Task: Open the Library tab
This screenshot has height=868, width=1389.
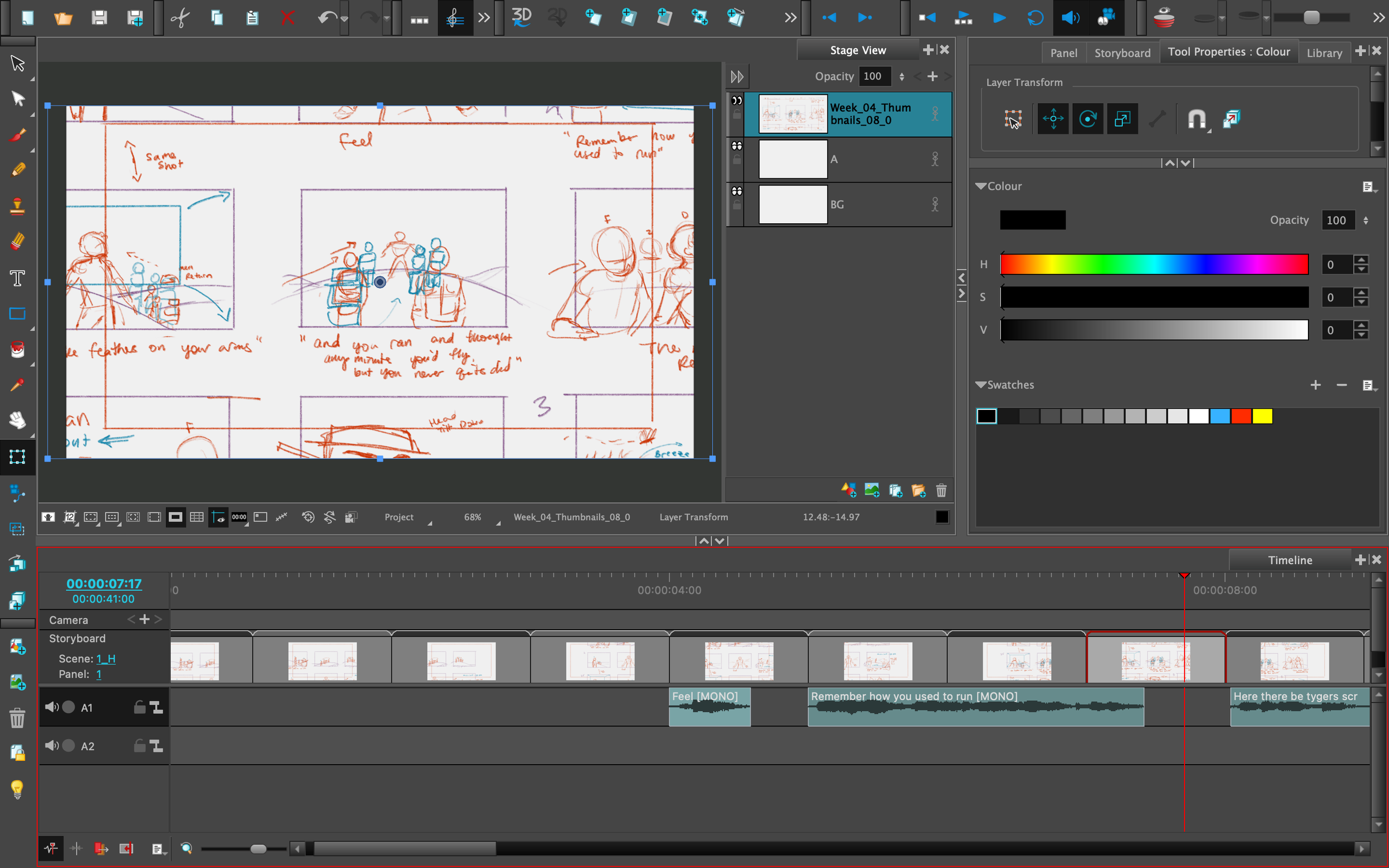Action: tap(1323, 53)
